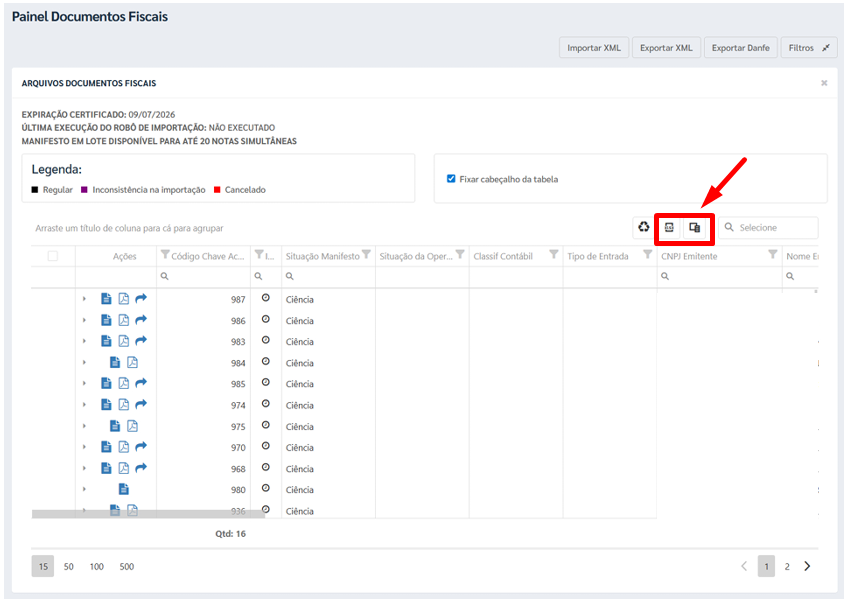Toggle the Fixar cabeçalho da tabela checkbox
Viewport: 852px width, 602px height.
451,179
